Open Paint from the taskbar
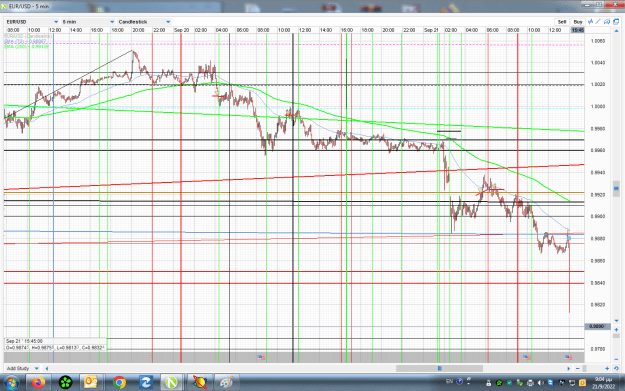 (226, 383)
